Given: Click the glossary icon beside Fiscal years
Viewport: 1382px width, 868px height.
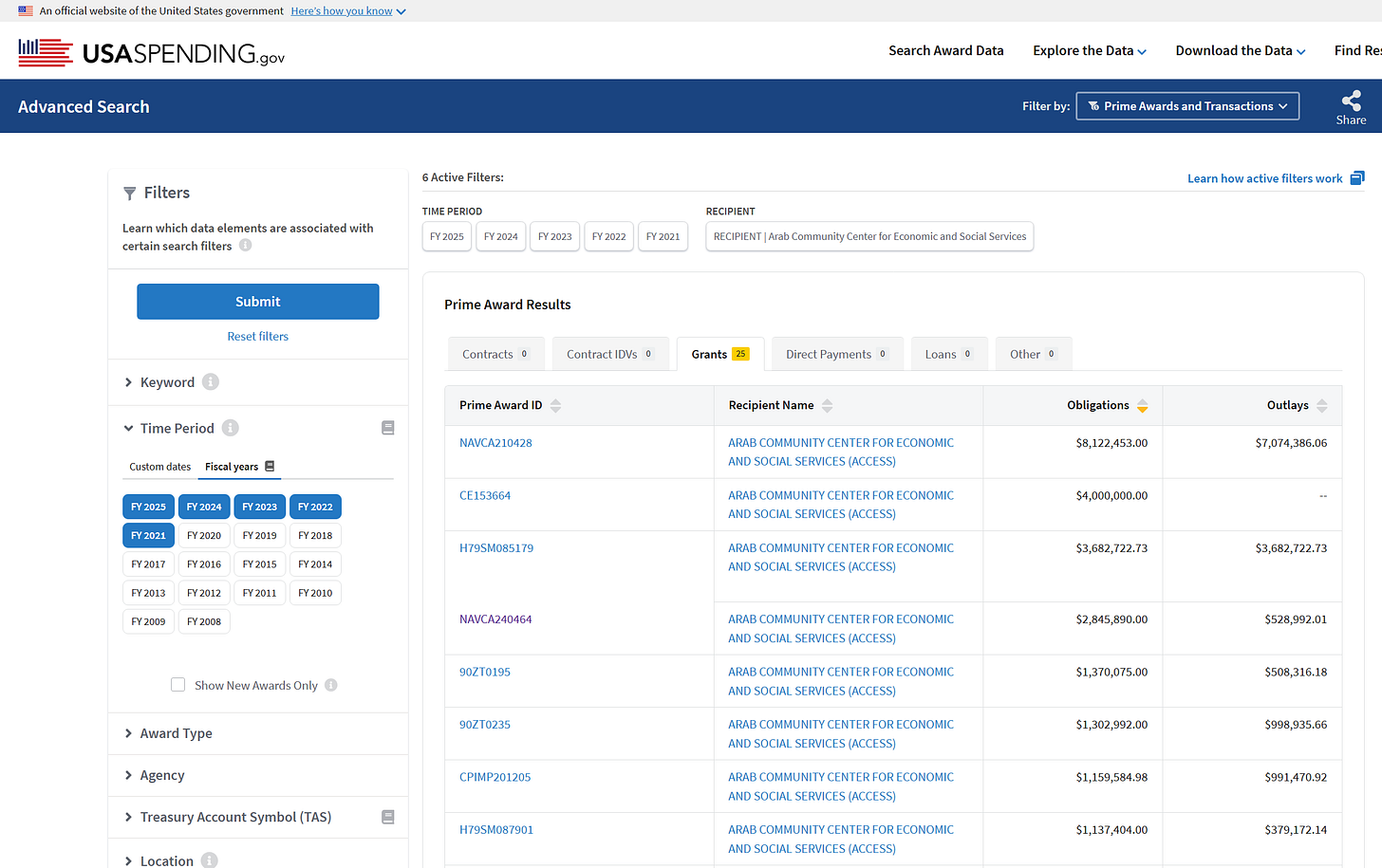Looking at the screenshot, I should coord(270,466).
